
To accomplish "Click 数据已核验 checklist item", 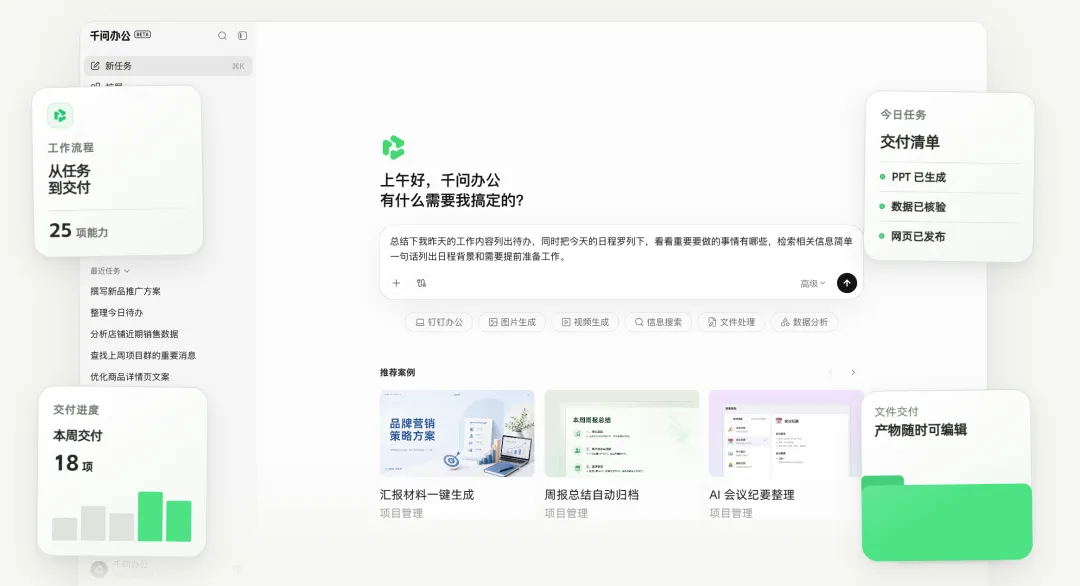I will (x=913, y=207).
